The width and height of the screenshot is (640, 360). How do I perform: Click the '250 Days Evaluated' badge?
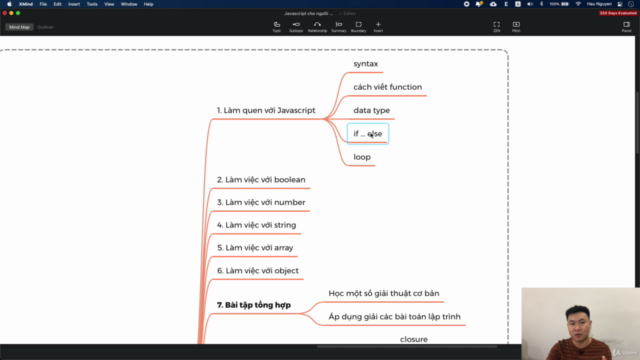point(618,13)
